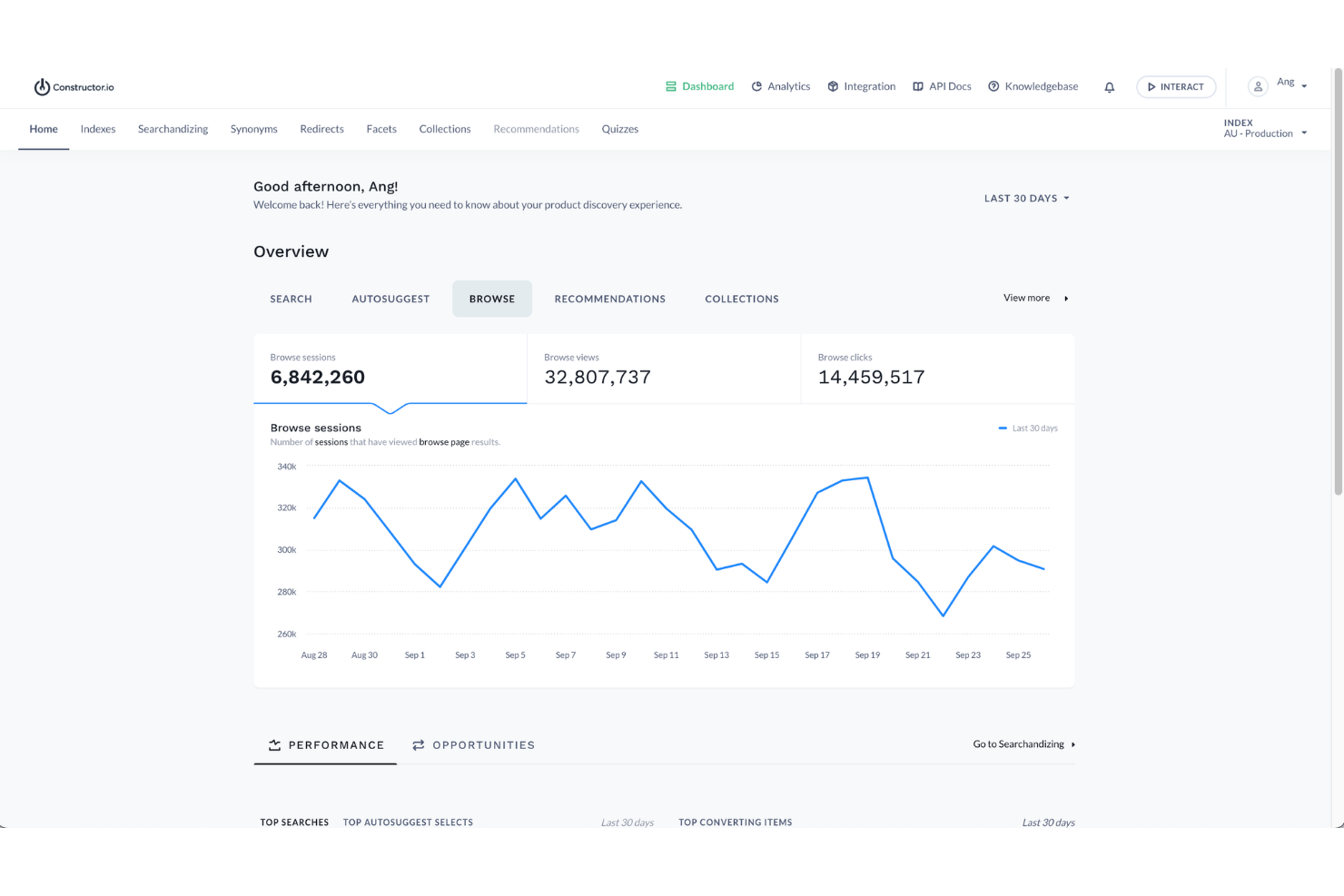Screen dimensions: 1344x896
Task: Open the Knowledgebase help link
Action: [x=1033, y=86]
